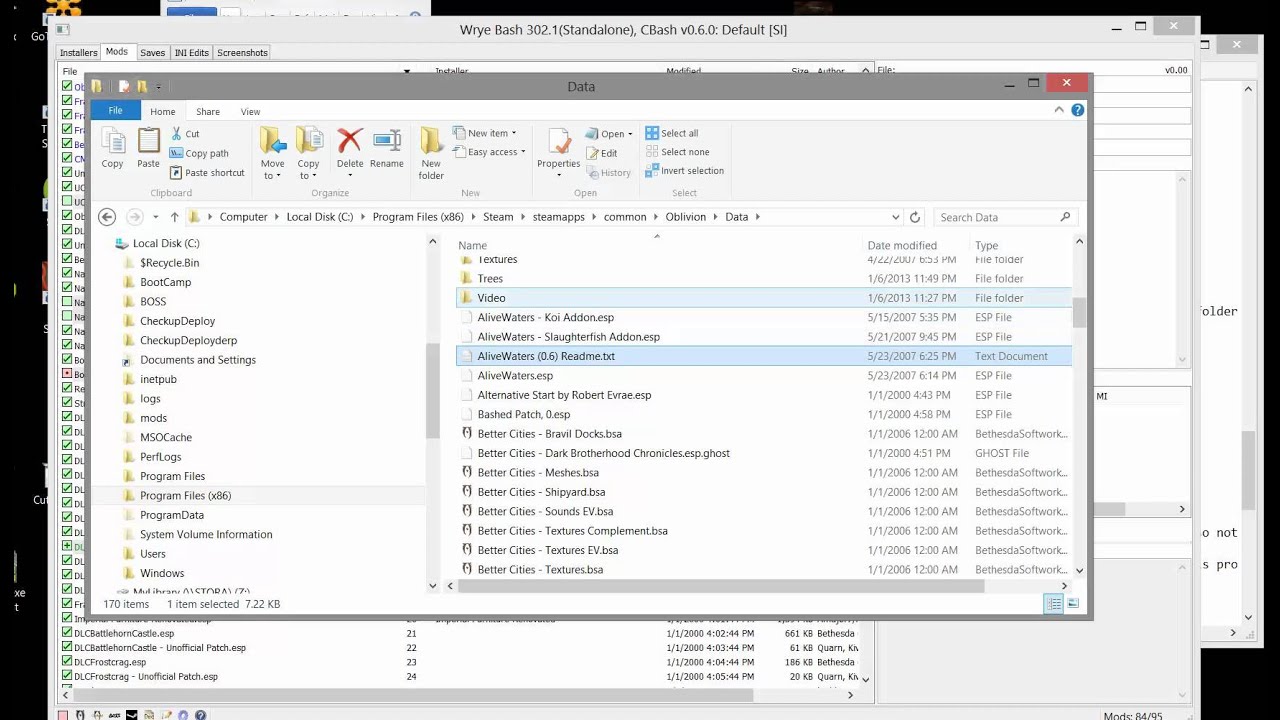This screenshot has height=720, width=1280.
Task: Open the Screenshots tab in Wrye Bash
Action: tap(242, 52)
